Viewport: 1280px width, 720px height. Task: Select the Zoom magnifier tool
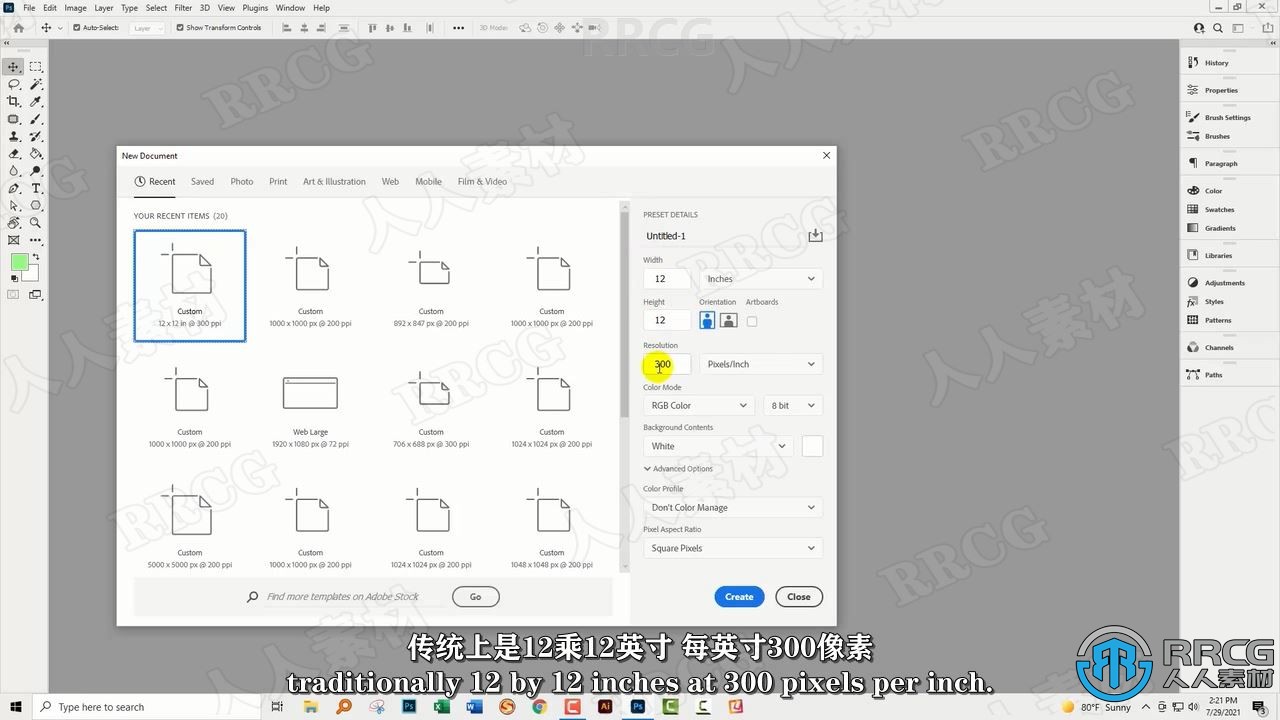click(x=36, y=223)
